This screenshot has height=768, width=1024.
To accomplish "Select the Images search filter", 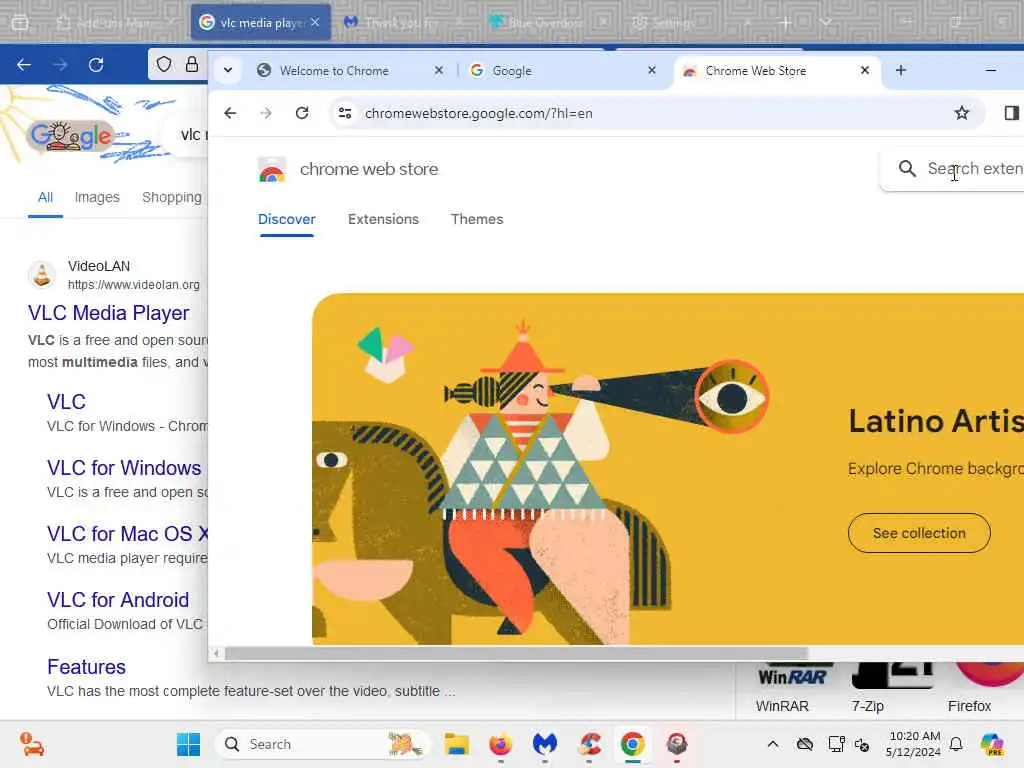I will [x=97, y=197].
